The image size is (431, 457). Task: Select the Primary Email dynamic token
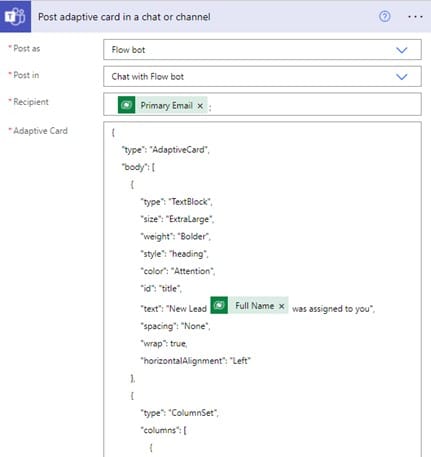point(163,105)
